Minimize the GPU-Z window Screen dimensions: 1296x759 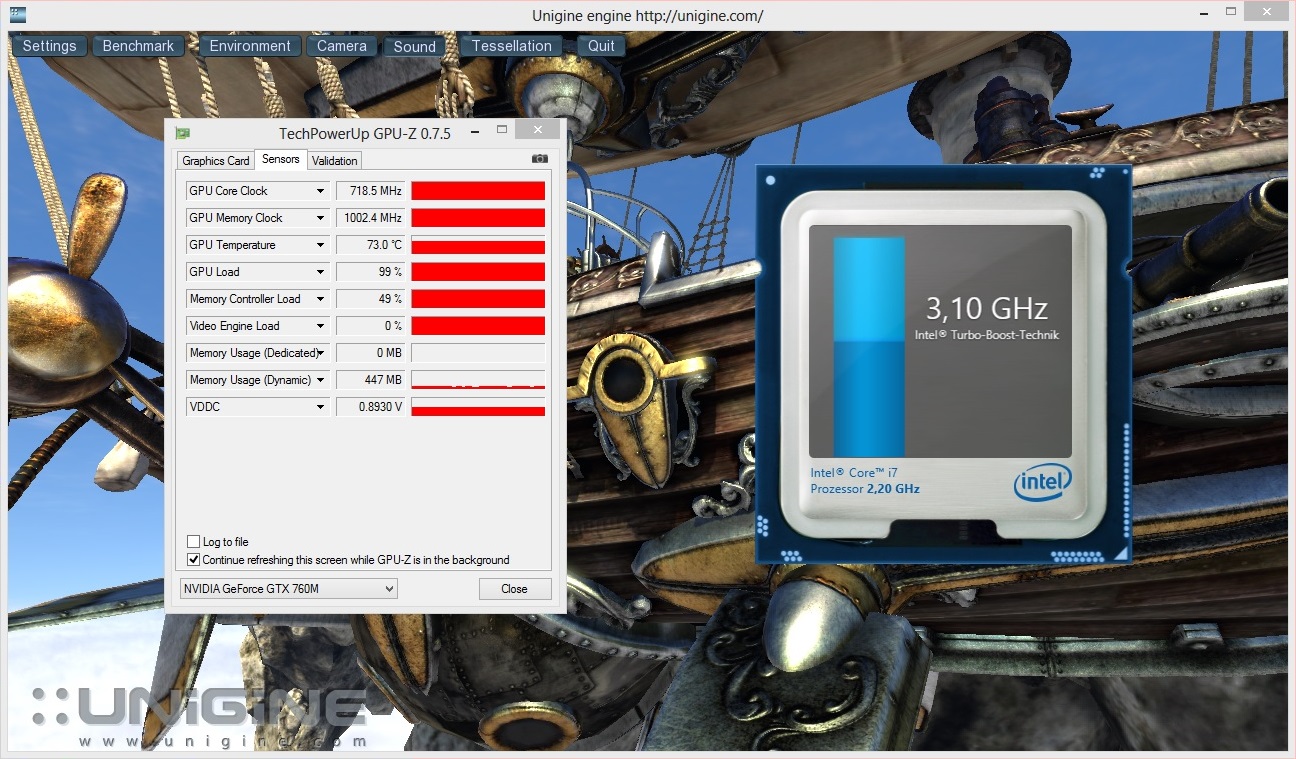click(x=475, y=131)
